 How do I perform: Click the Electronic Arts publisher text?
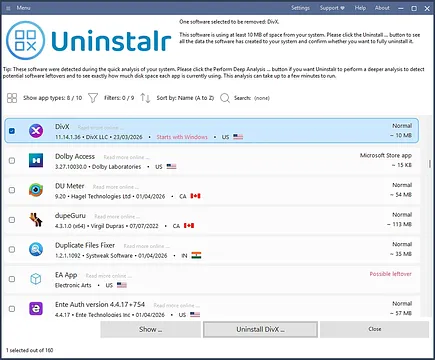click(73, 285)
